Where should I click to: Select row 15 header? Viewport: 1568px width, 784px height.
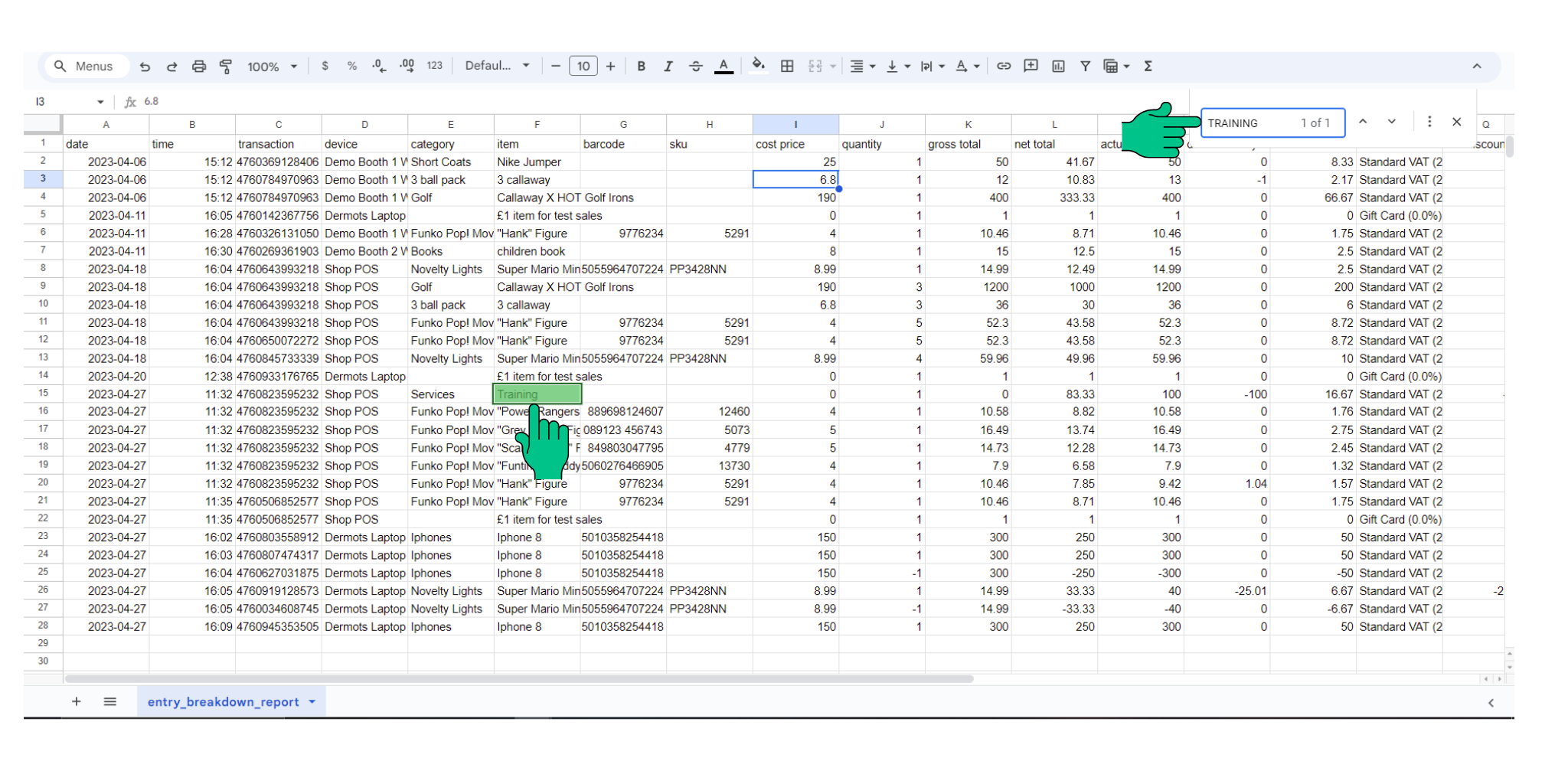click(x=43, y=394)
